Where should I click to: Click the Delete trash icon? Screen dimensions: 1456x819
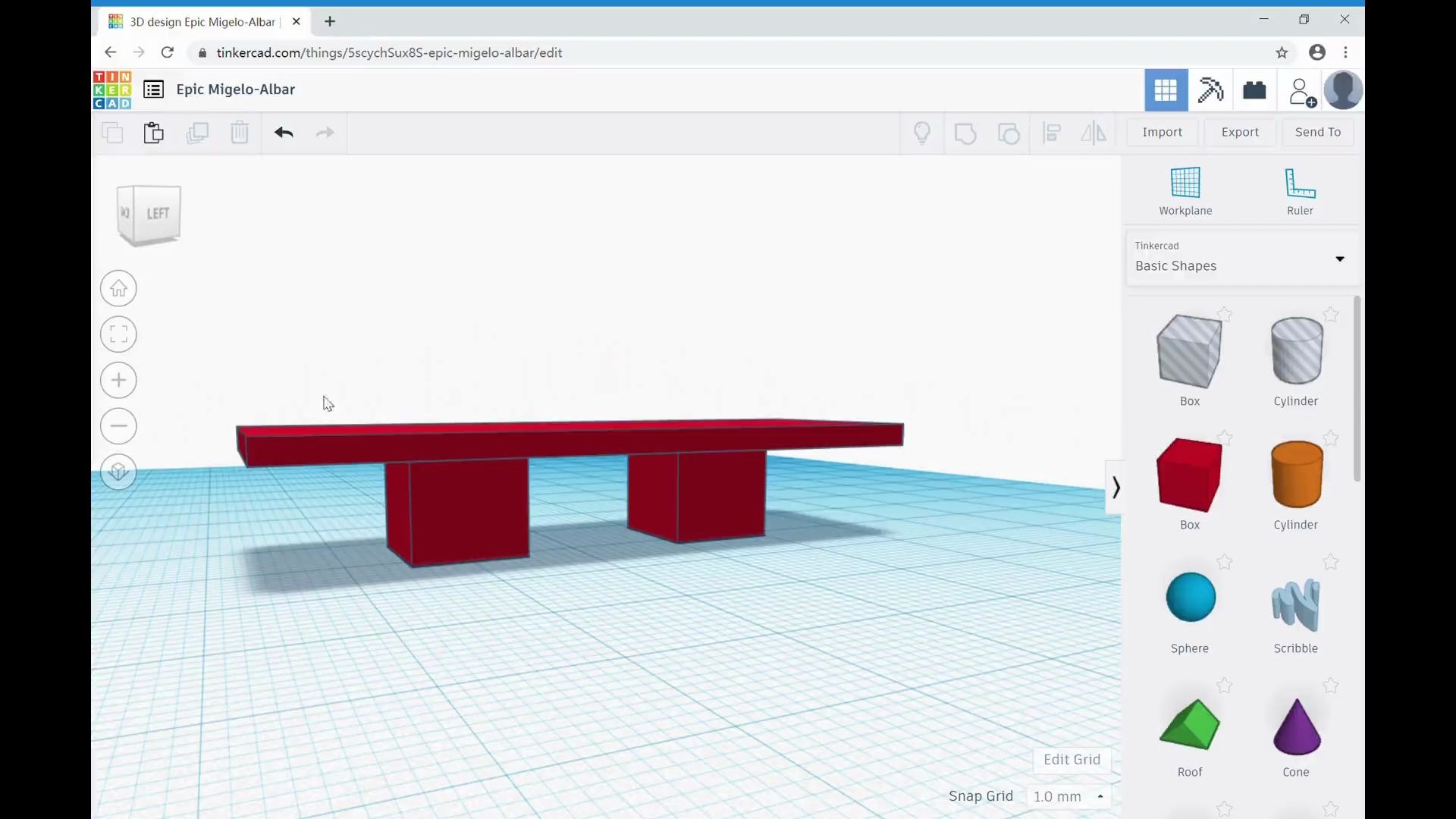pos(240,133)
